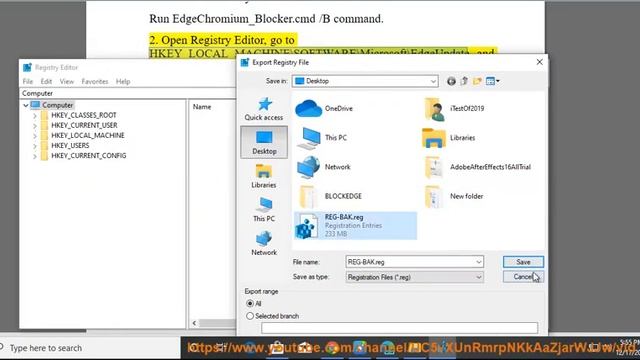Image resolution: width=640 pixels, height=360 pixels.
Task: Close the Export Registry File dialog
Action: (x=539, y=62)
